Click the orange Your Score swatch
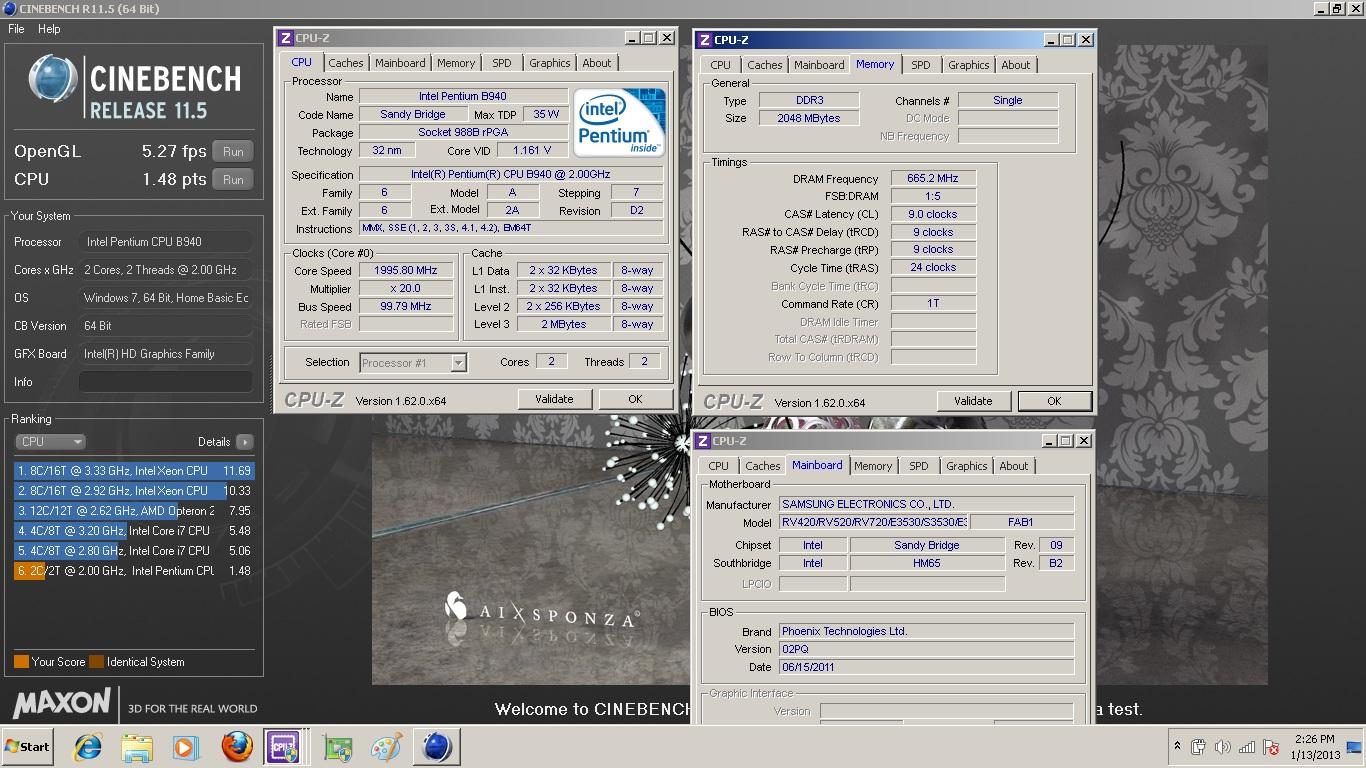Screen dimensions: 1366x768 21,662
